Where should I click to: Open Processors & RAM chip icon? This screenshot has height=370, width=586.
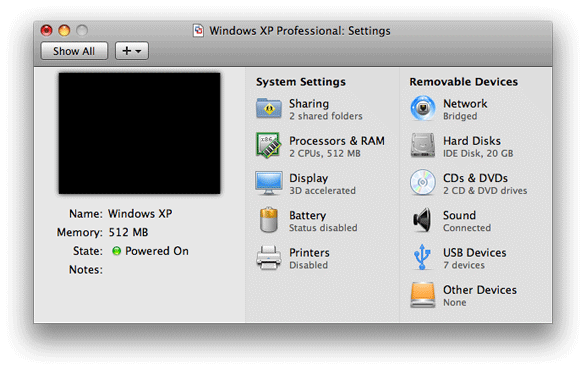(268, 145)
